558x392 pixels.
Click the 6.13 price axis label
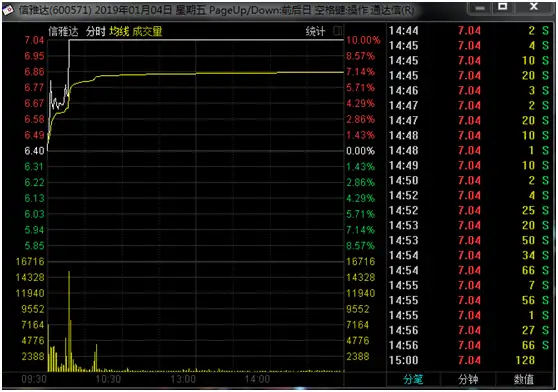34,198
